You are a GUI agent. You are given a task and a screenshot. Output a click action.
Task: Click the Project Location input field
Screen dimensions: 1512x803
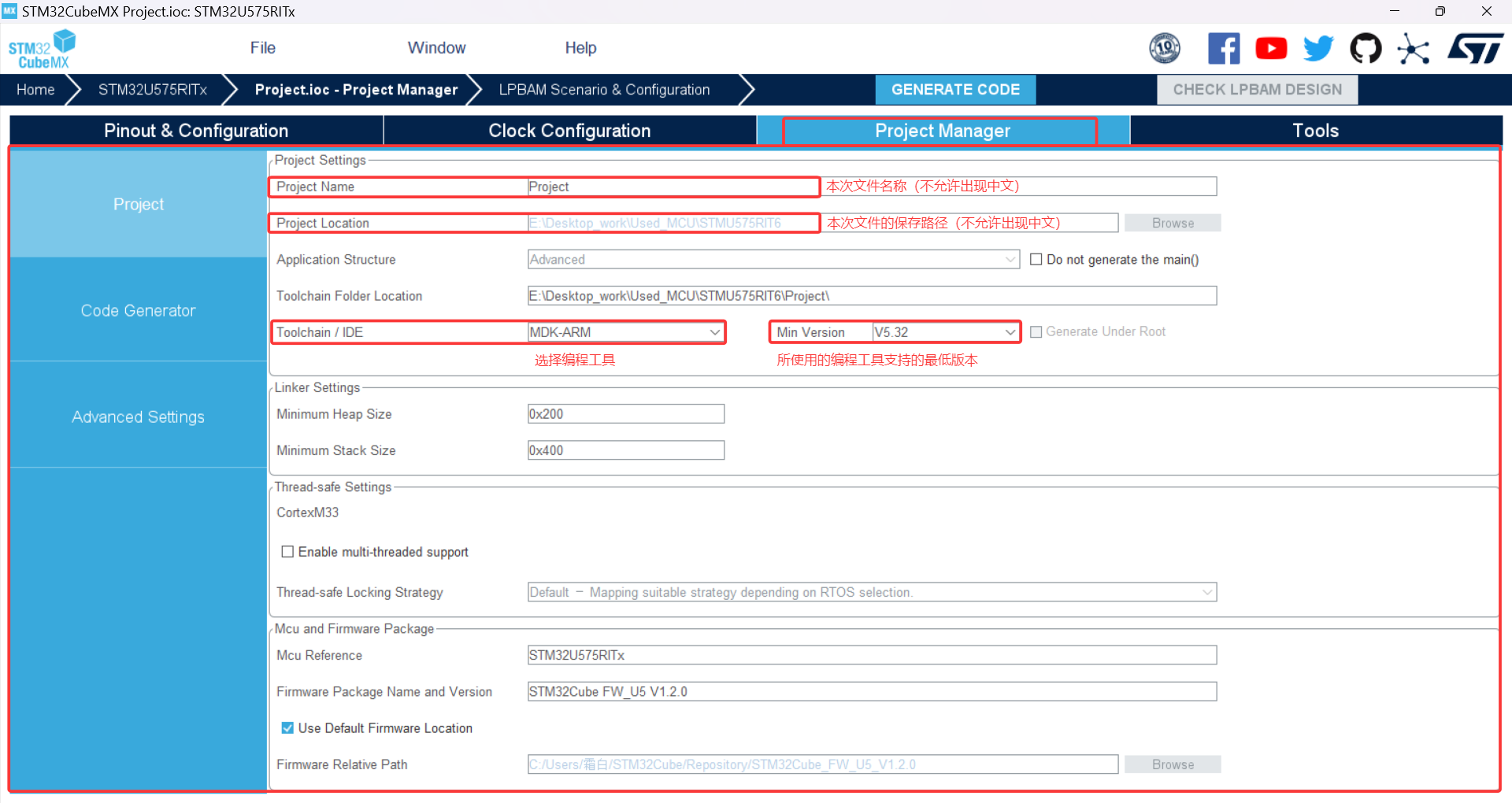click(823, 223)
